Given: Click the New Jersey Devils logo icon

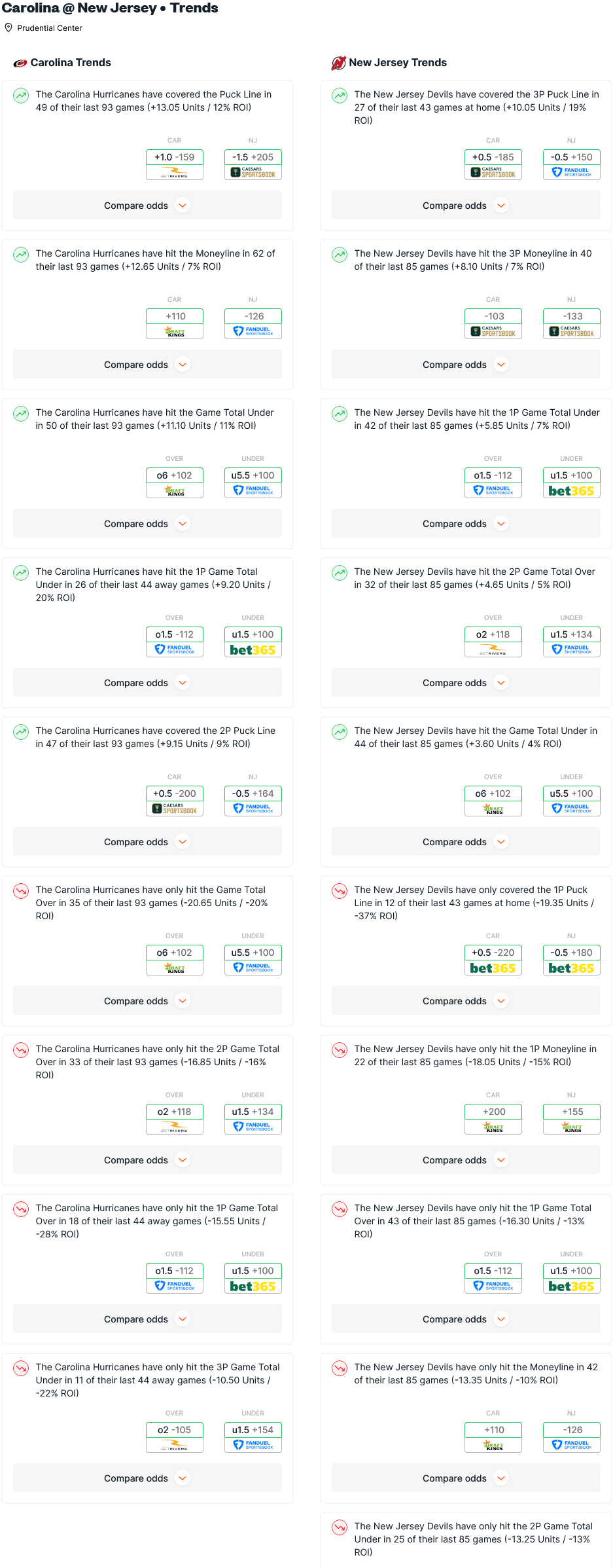Looking at the screenshot, I should tap(338, 63).
